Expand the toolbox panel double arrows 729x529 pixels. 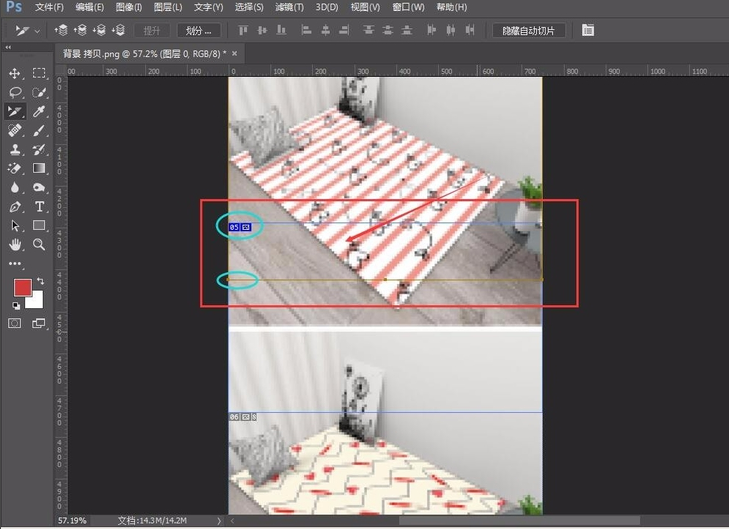point(8,47)
